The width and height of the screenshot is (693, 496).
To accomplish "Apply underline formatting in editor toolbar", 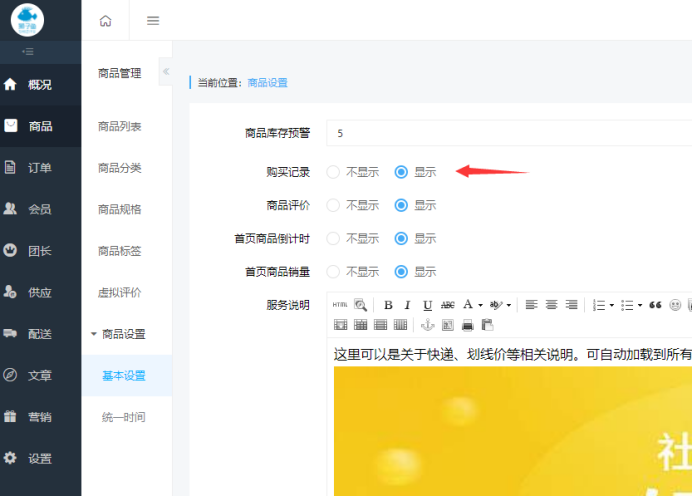I will pos(427,305).
